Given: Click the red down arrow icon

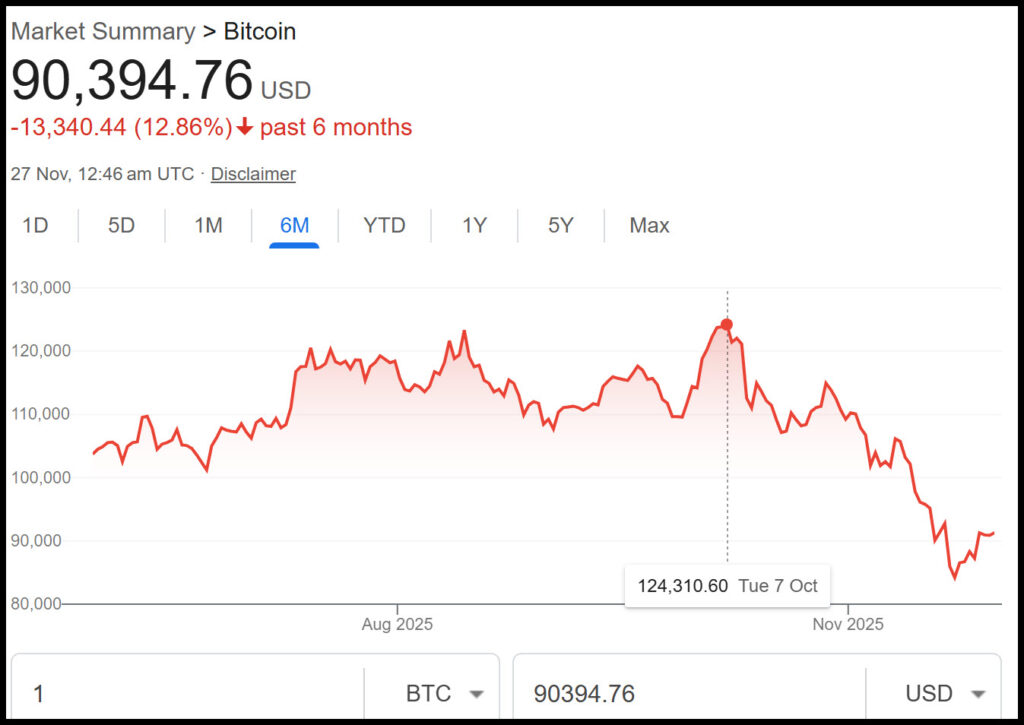Looking at the screenshot, I should point(245,128).
